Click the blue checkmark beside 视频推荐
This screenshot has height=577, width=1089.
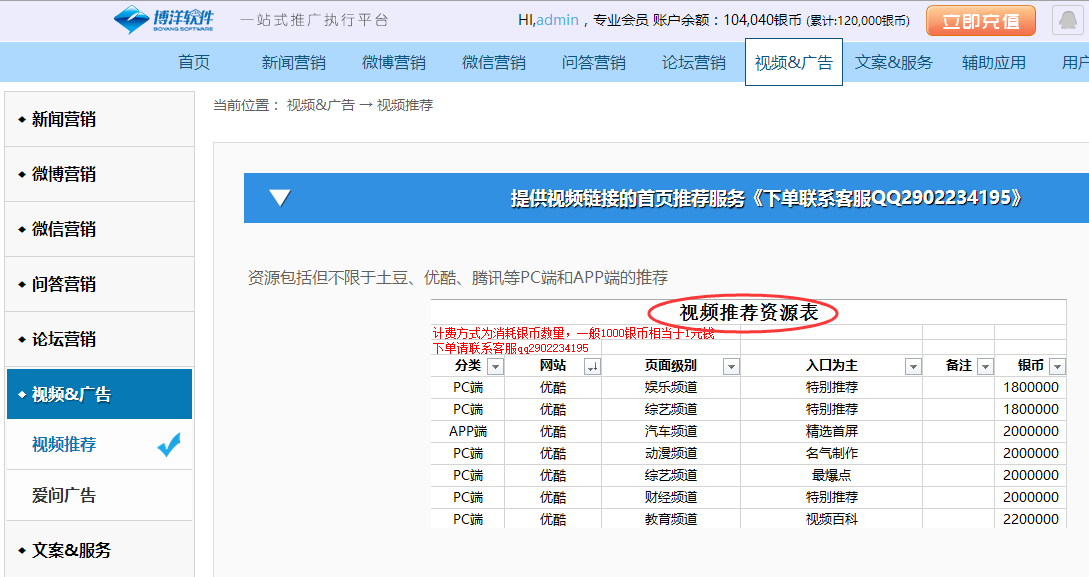coord(169,445)
